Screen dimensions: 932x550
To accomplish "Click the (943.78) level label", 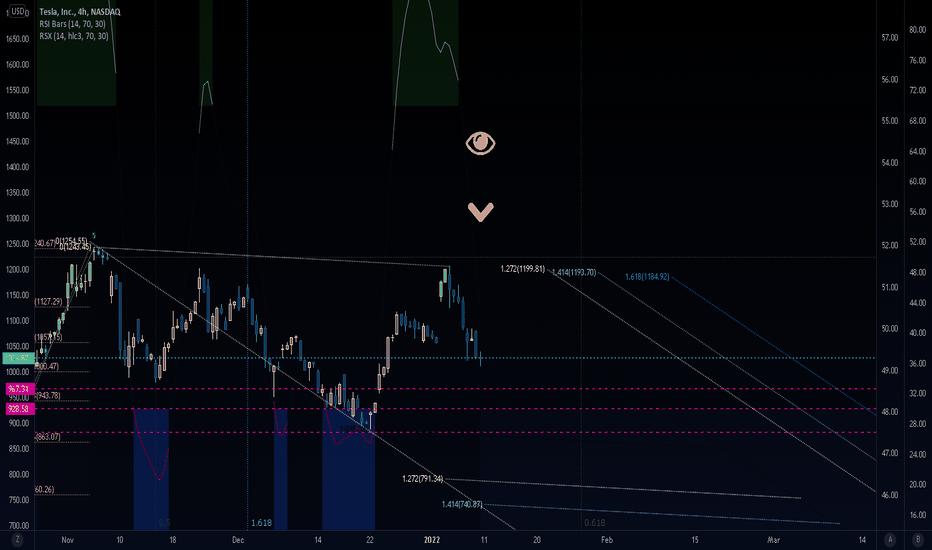I will pos(48,396).
